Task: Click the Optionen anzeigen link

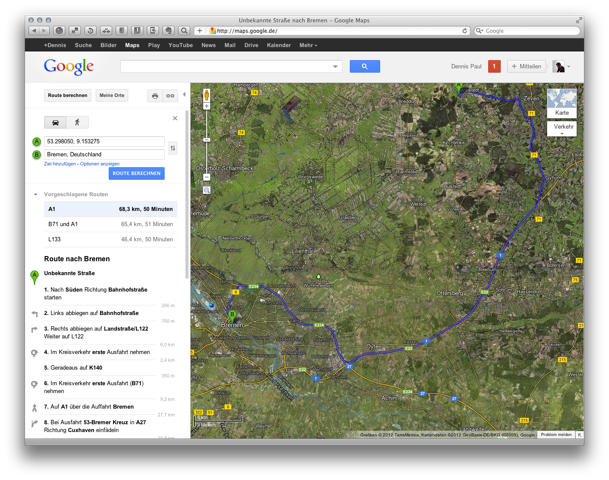Action: 100,164
